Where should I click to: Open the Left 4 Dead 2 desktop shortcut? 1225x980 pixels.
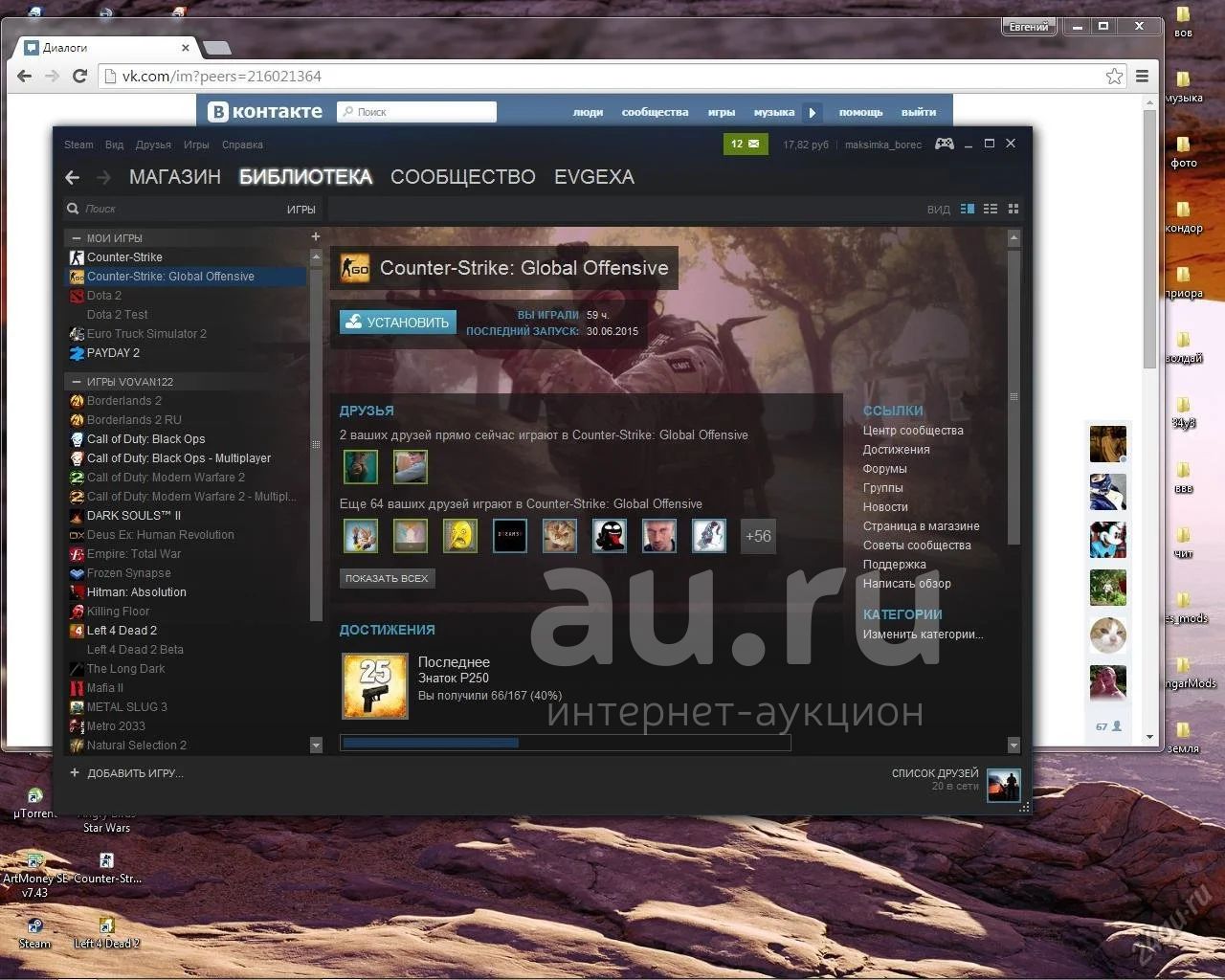click(107, 934)
